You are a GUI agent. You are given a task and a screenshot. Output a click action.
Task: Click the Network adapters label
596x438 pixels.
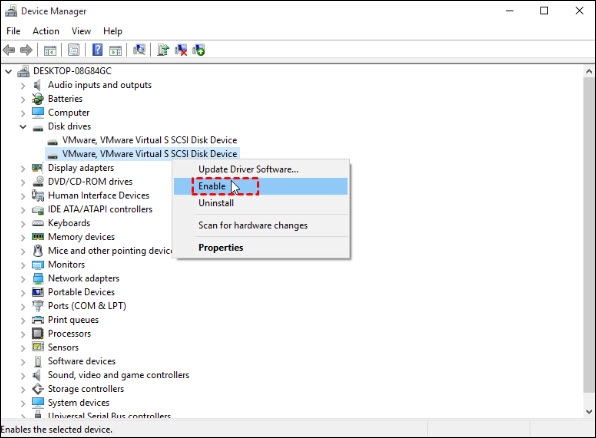click(83, 278)
